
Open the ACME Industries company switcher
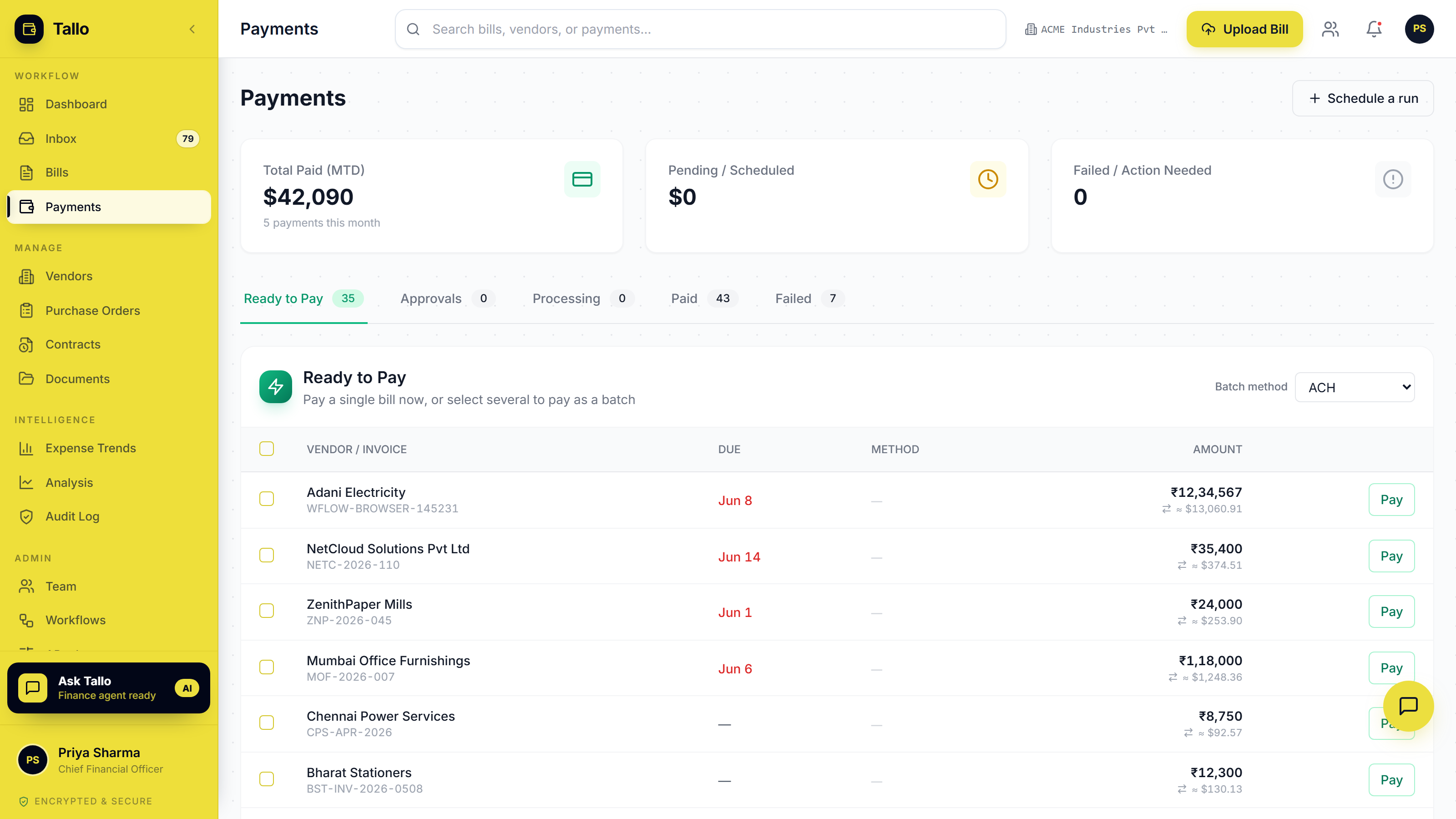point(1096,30)
